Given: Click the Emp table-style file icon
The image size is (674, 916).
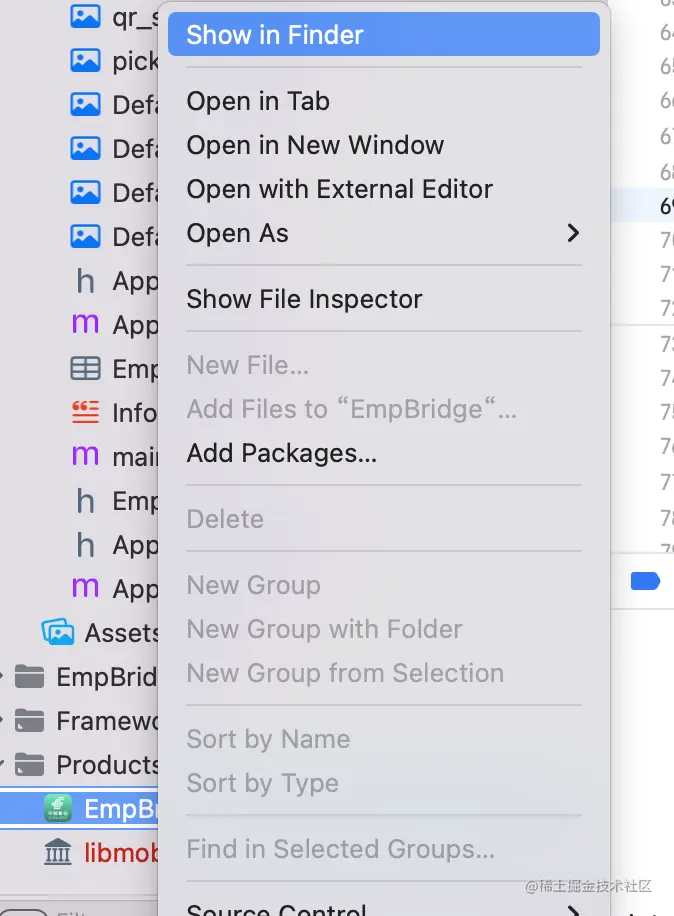Looking at the screenshot, I should pyautogui.click(x=85, y=369).
